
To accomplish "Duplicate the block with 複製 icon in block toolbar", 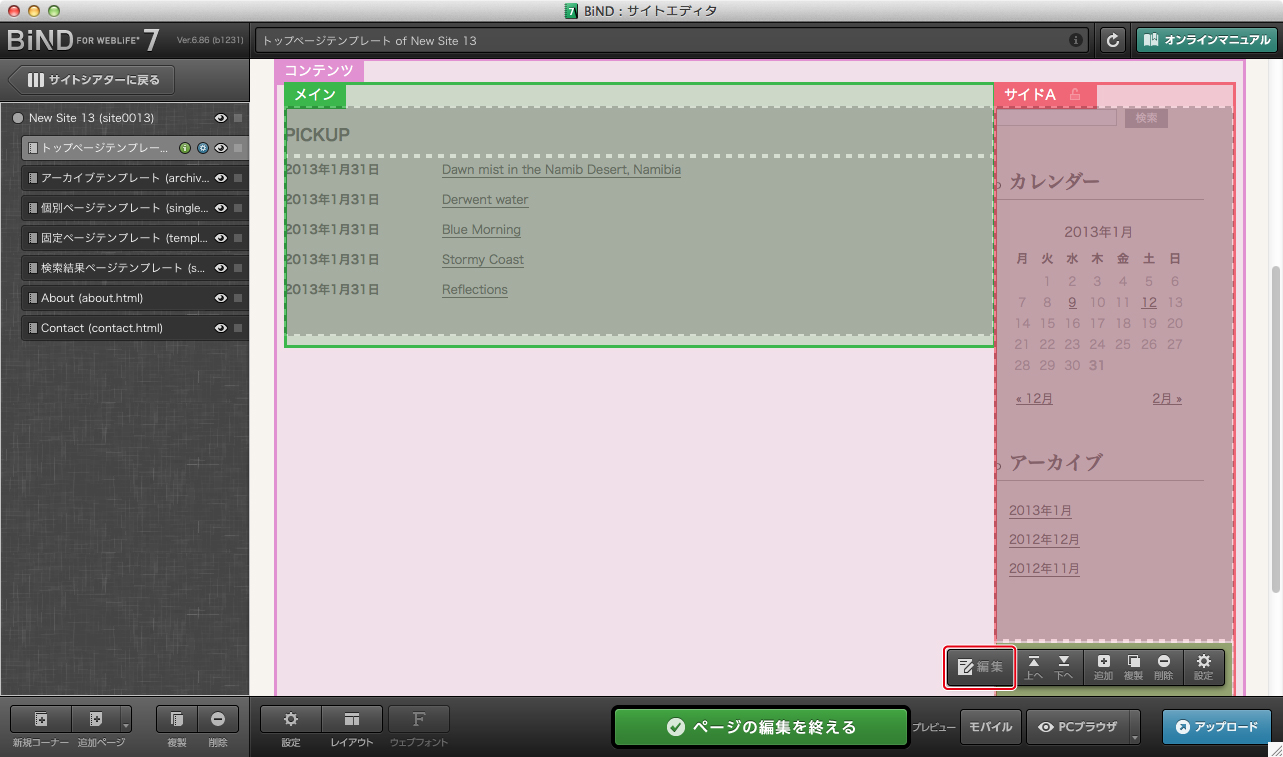I will click(1134, 667).
